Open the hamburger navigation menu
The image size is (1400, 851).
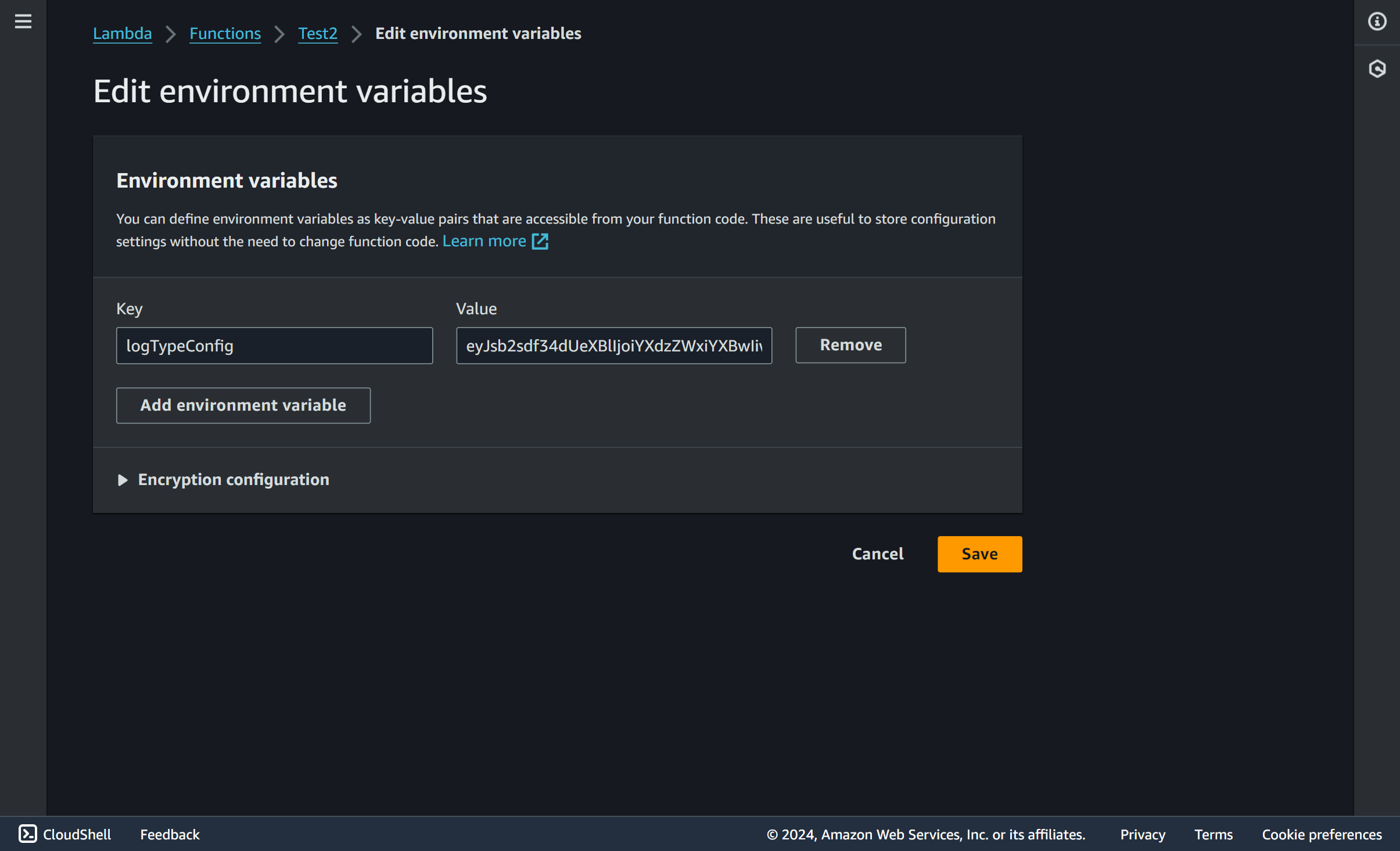tap(23, 21)
